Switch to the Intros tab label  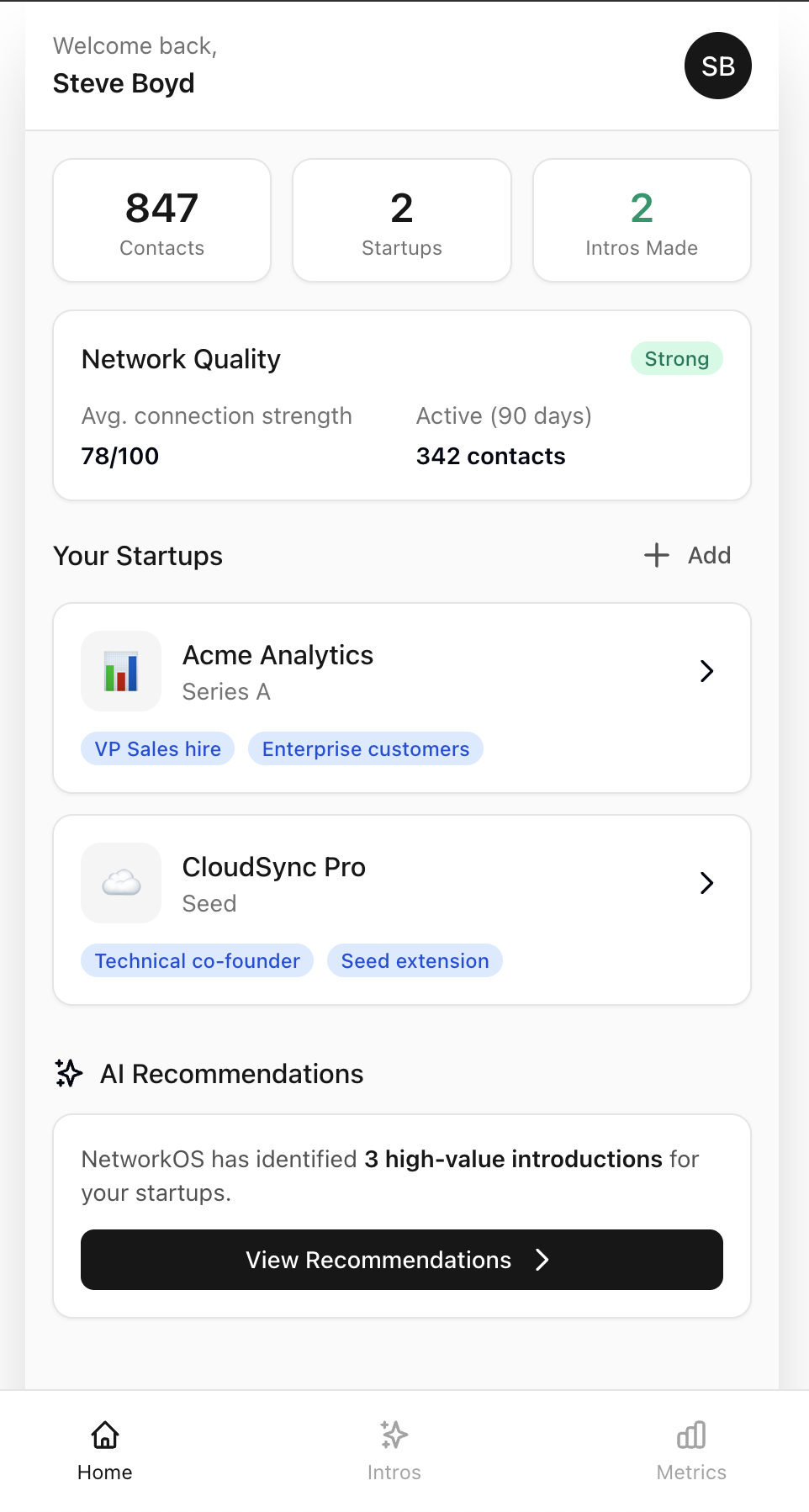394,1472
